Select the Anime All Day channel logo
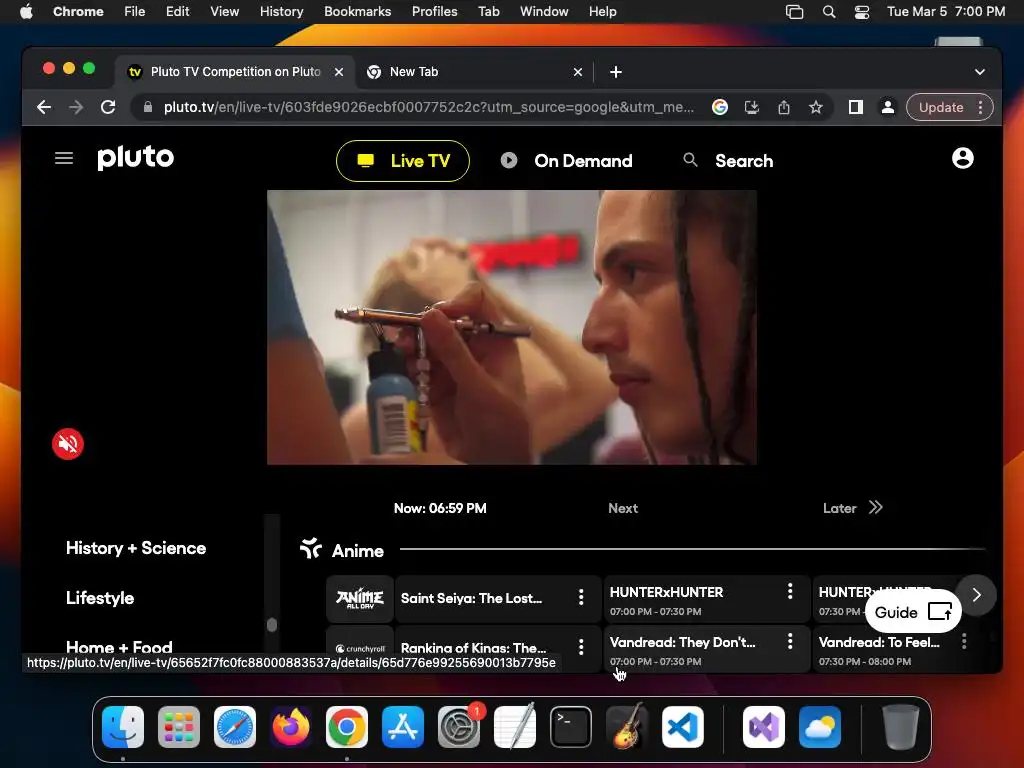This screenshot has height=768, width=1024. point(360,598)
